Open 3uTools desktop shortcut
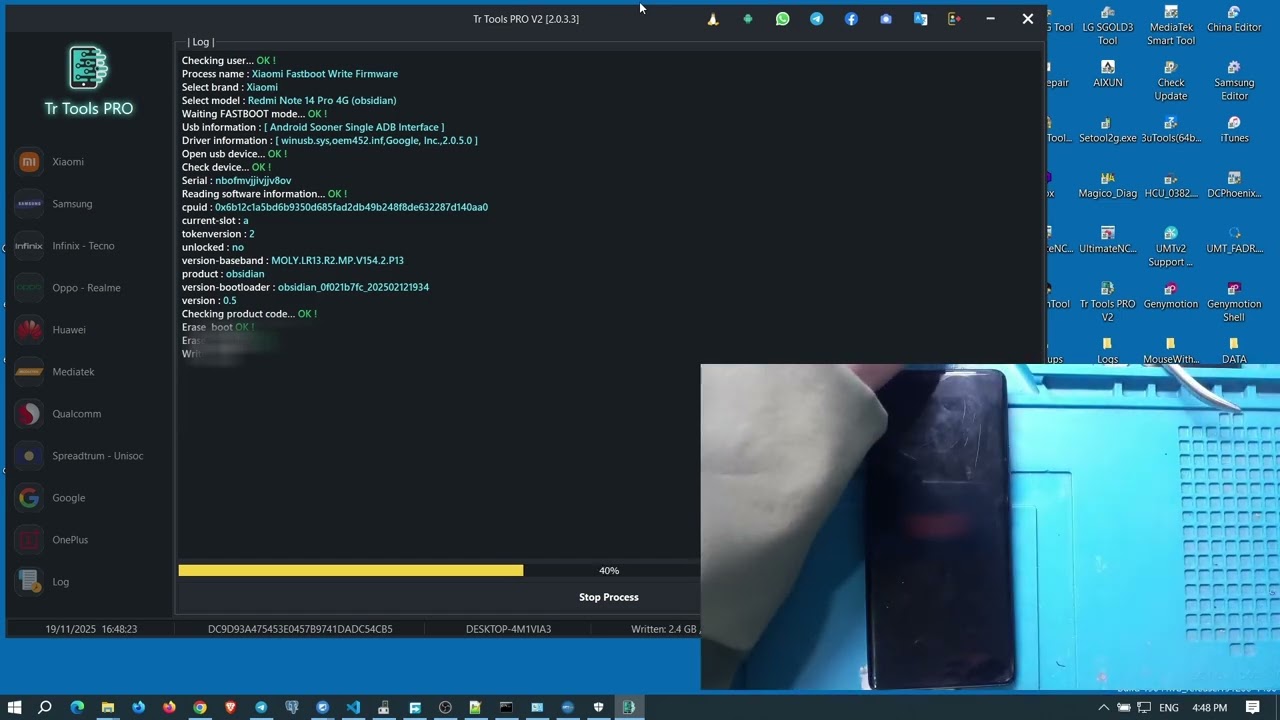Screen dimensions: 1280x720 pos(1171,131)
